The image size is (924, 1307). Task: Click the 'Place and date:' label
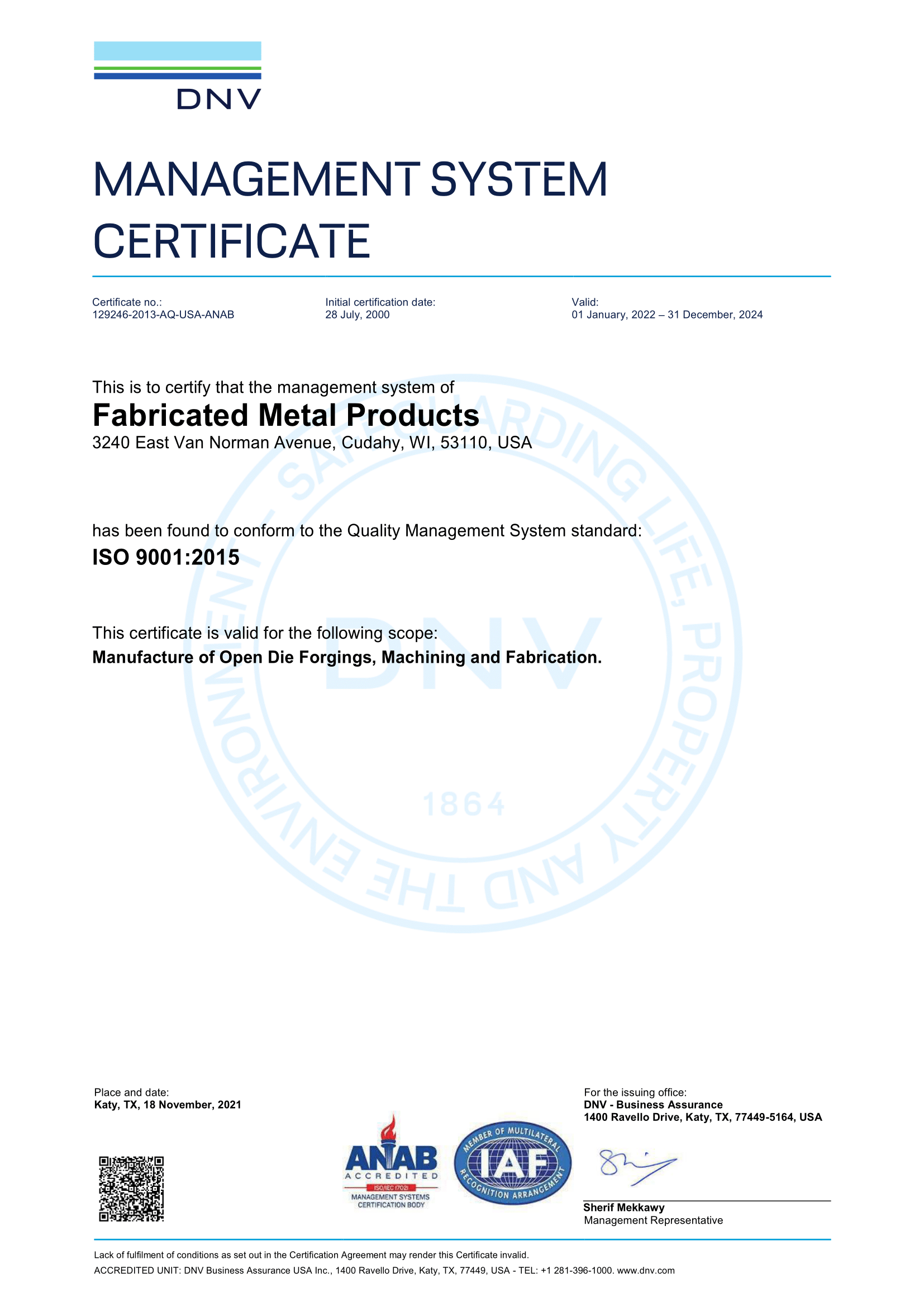pos(131,1092)
